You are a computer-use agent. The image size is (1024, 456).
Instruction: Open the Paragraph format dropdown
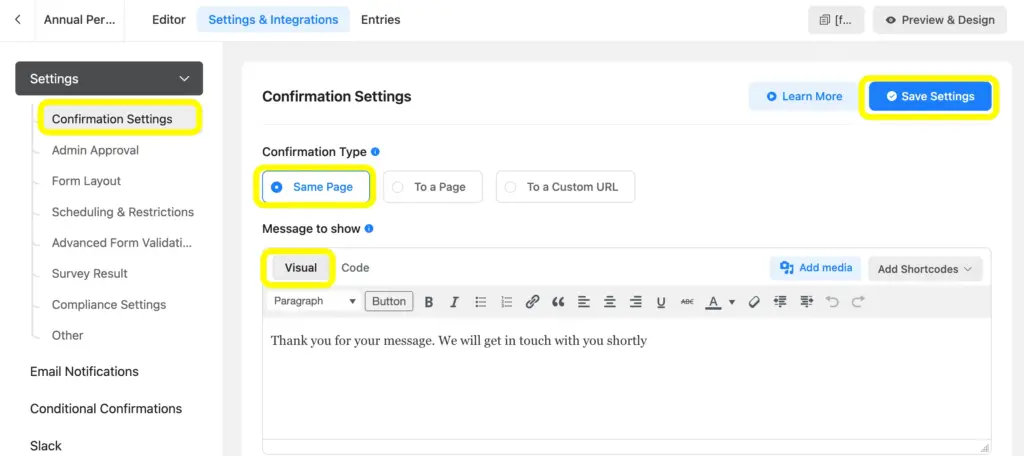[315, 301]
